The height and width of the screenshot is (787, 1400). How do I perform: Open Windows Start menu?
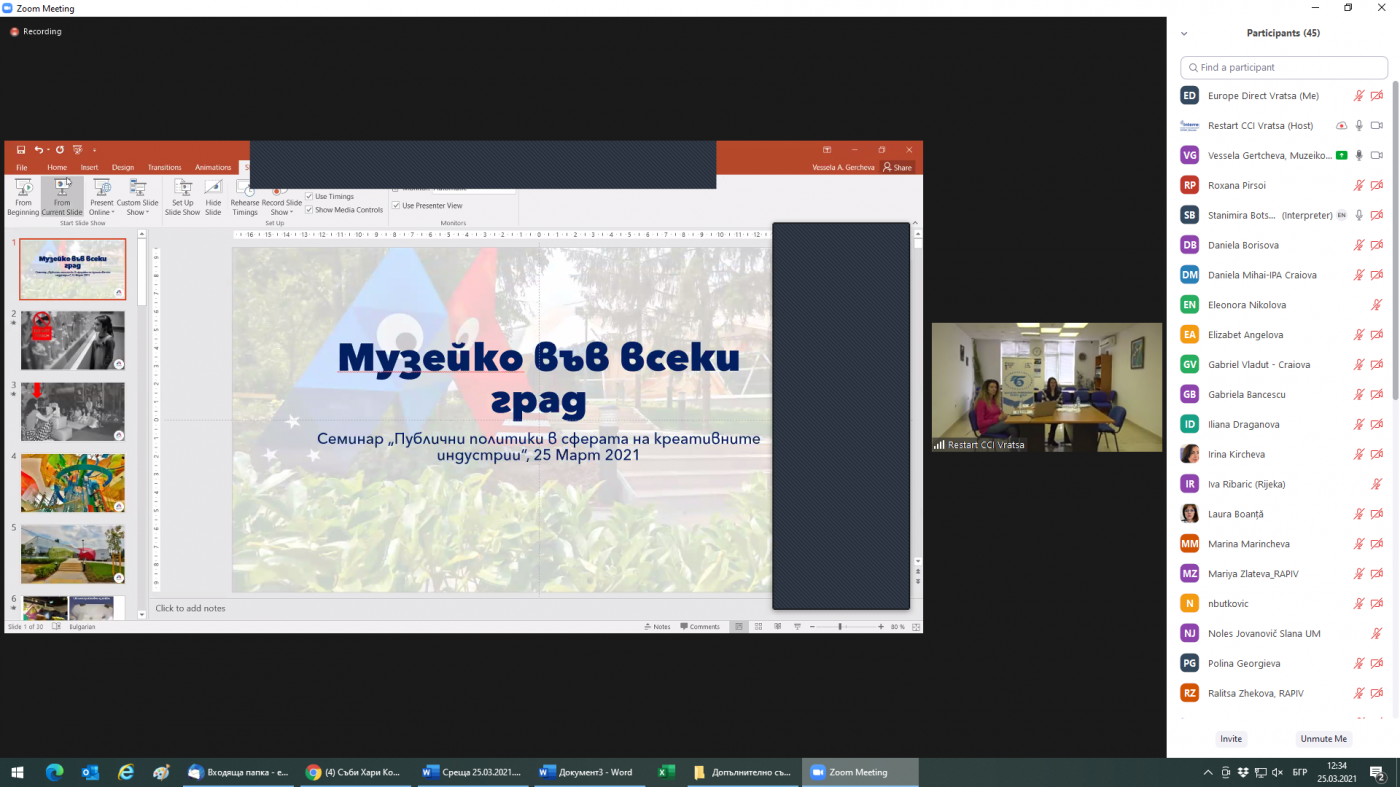coord(17,772)
